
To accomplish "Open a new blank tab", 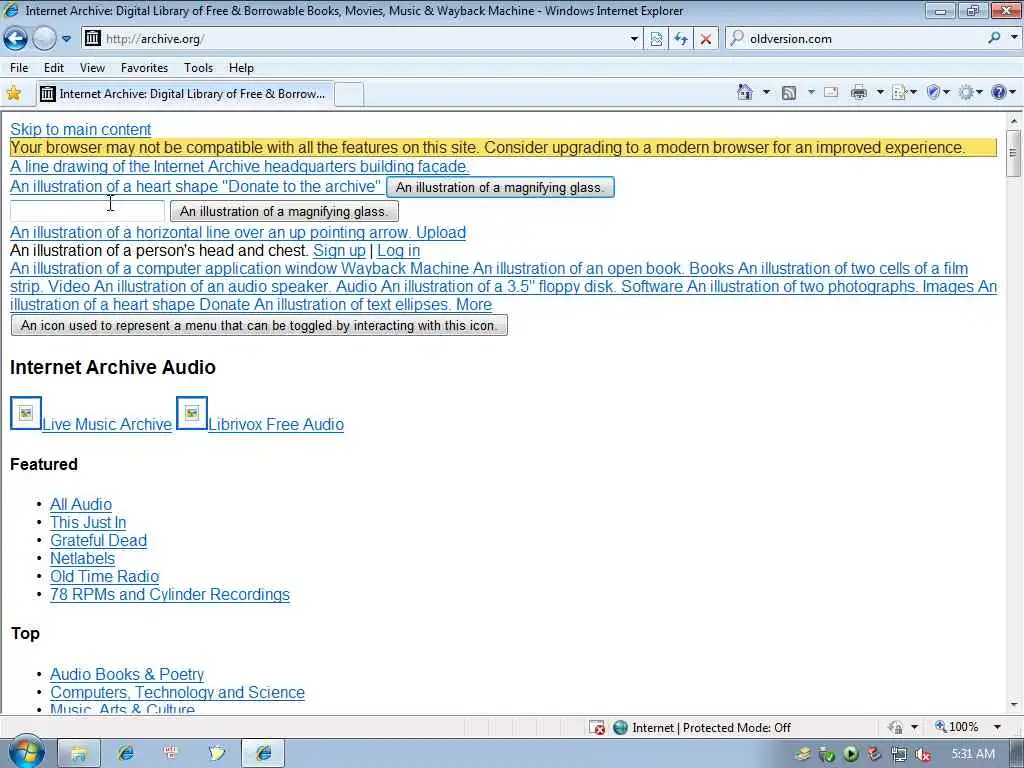I will tap(349, 94).
